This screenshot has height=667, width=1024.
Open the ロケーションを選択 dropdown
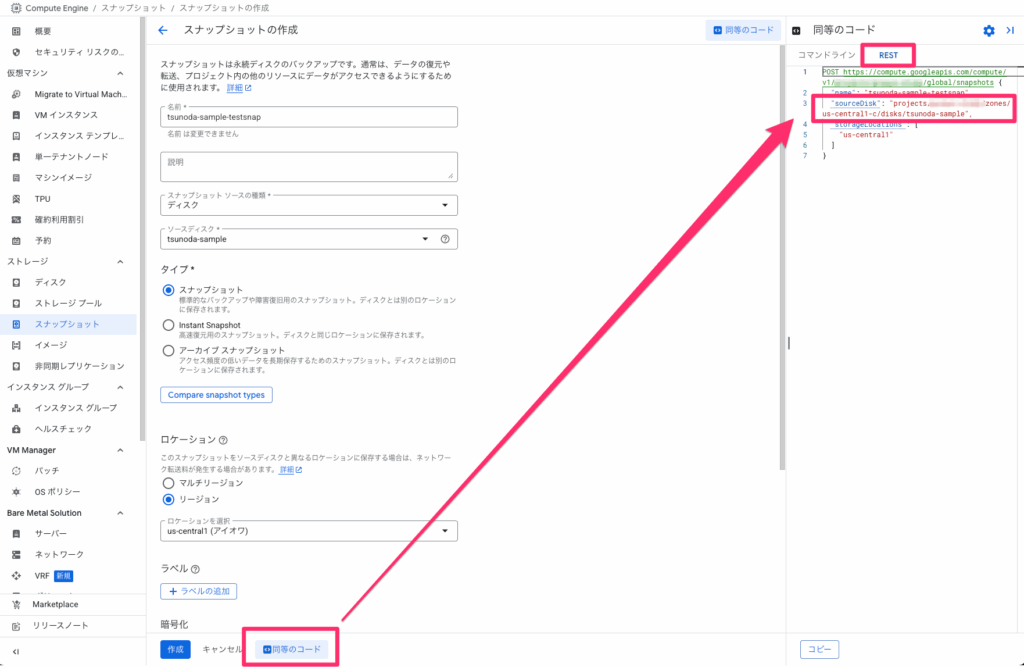[308, 531]
